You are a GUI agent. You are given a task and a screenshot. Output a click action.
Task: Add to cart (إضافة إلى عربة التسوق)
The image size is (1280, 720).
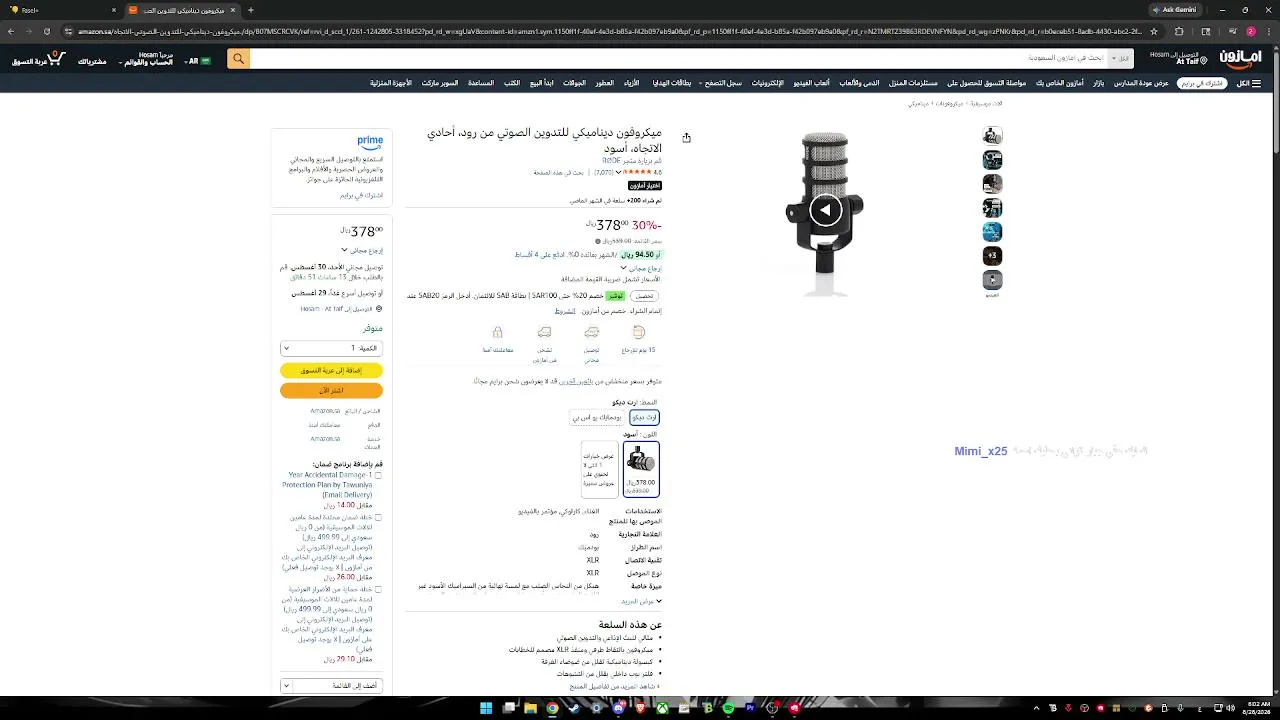coord(331,370)
